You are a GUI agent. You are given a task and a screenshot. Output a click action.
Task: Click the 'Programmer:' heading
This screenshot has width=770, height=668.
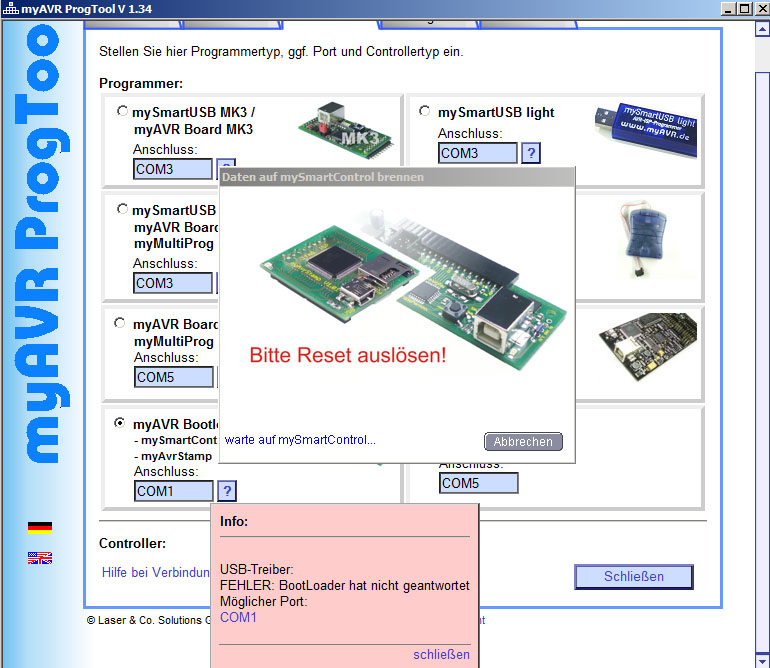pos(141,84)
